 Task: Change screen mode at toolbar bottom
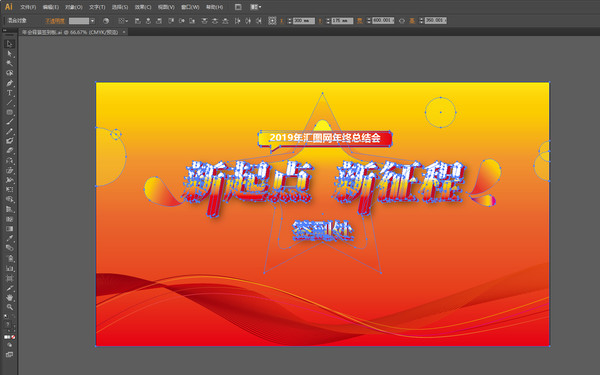click(10, 355)
